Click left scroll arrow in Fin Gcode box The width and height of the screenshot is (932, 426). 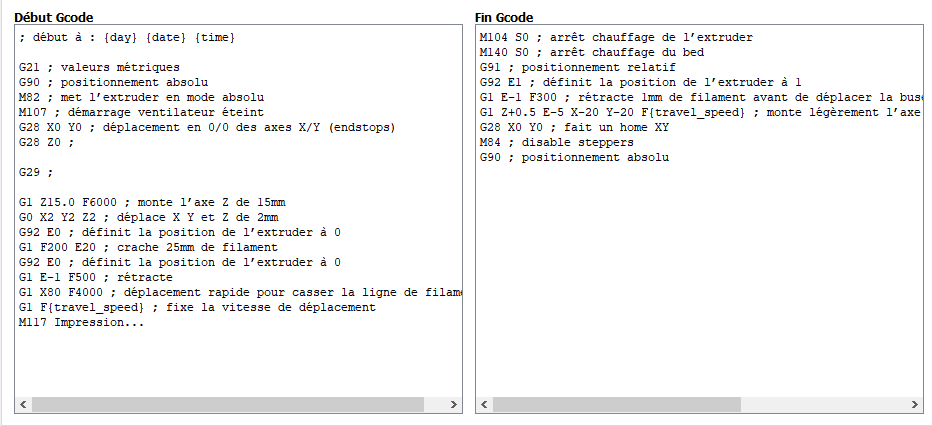coord(484,405)
